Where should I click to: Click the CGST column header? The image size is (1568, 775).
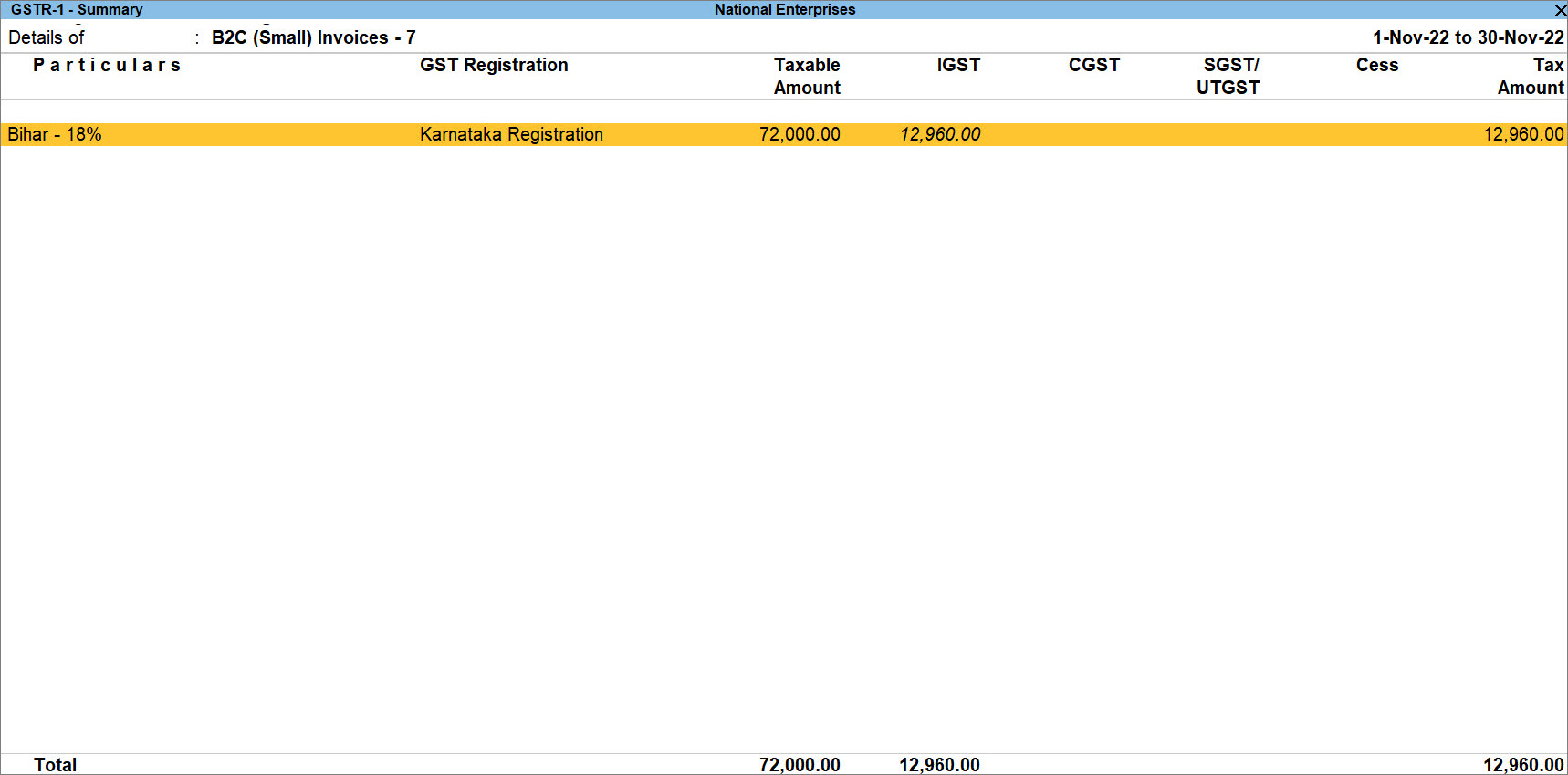tap(1094, 65)
